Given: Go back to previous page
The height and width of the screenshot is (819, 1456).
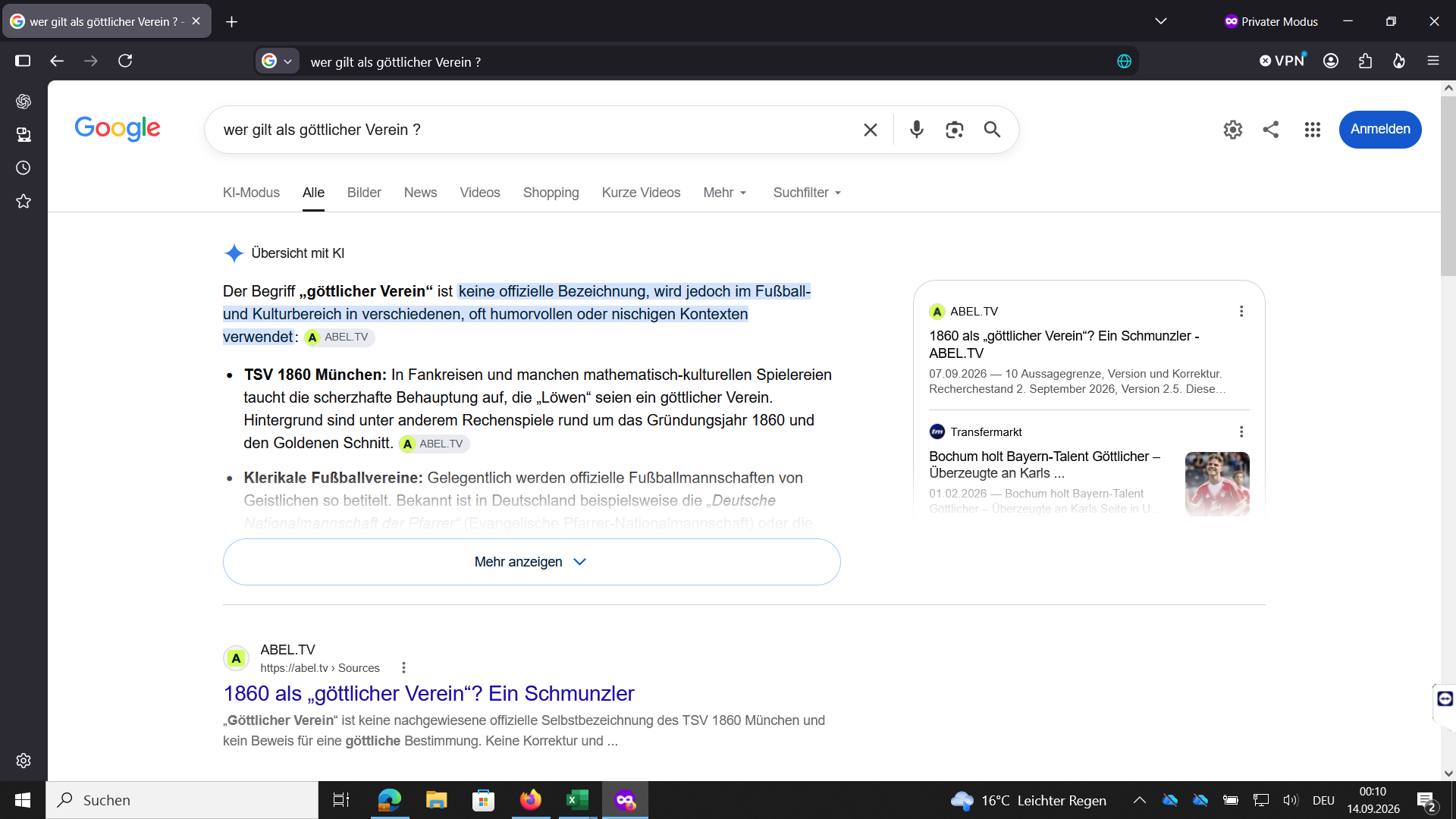Looking at the screenshot, I should [x=57, y=61].
